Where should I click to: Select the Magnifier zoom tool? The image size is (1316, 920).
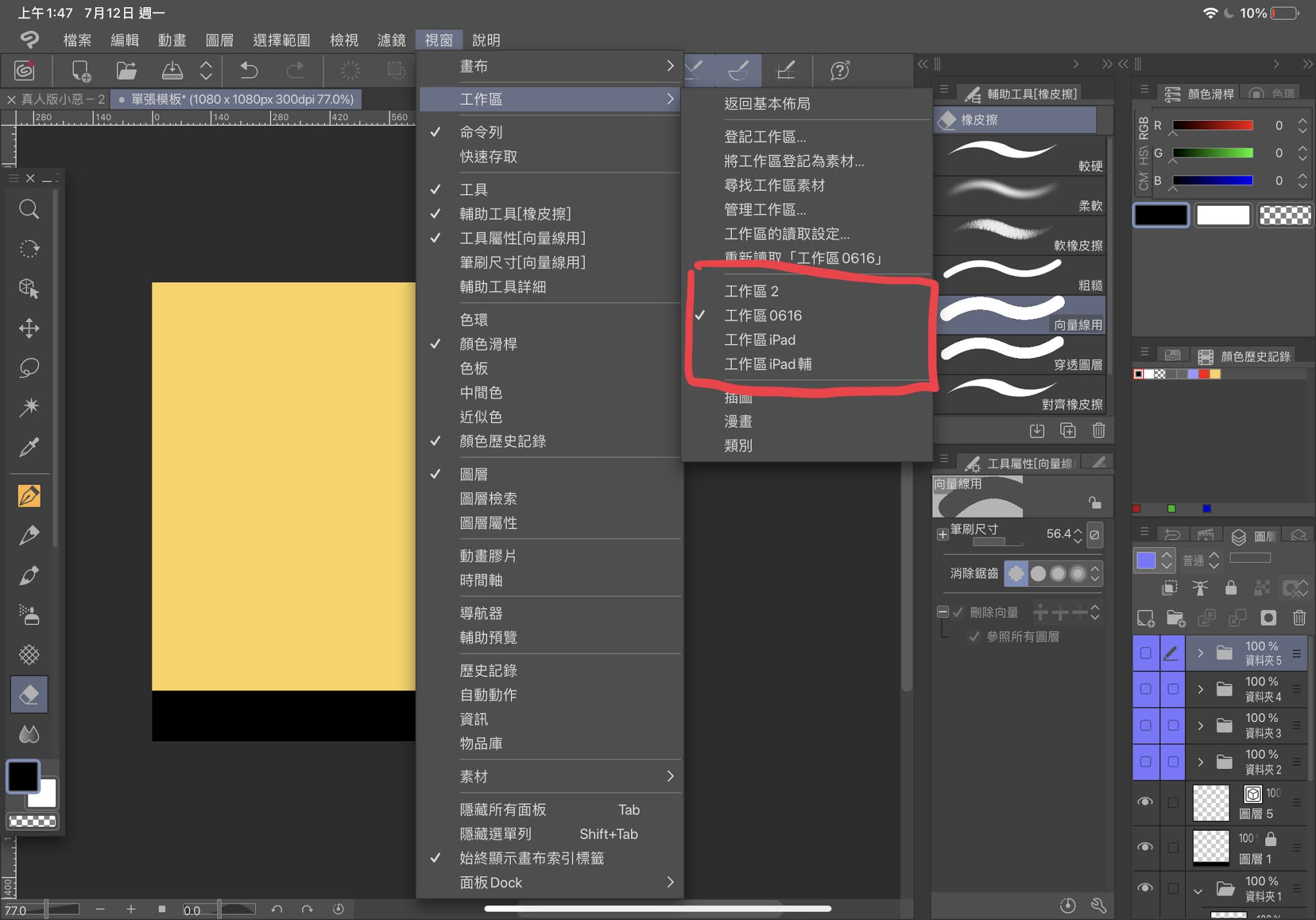29,209
